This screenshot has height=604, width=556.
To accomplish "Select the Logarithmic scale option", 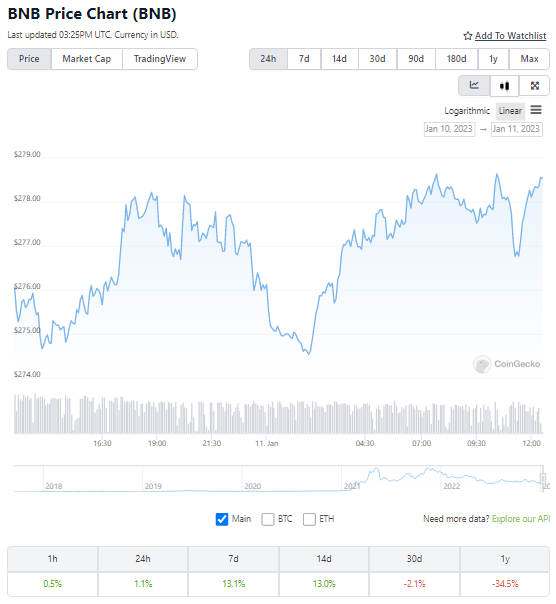I will tap(467, 111).
